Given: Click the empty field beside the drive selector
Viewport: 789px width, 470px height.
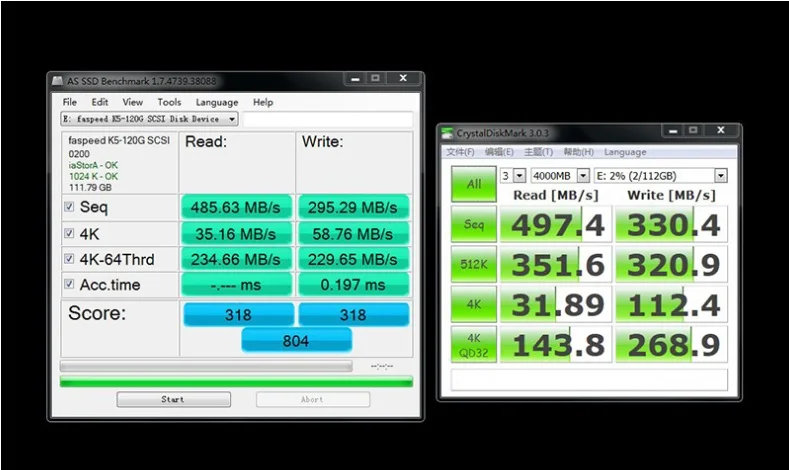Looking at the screenshot, I should 328,119.
